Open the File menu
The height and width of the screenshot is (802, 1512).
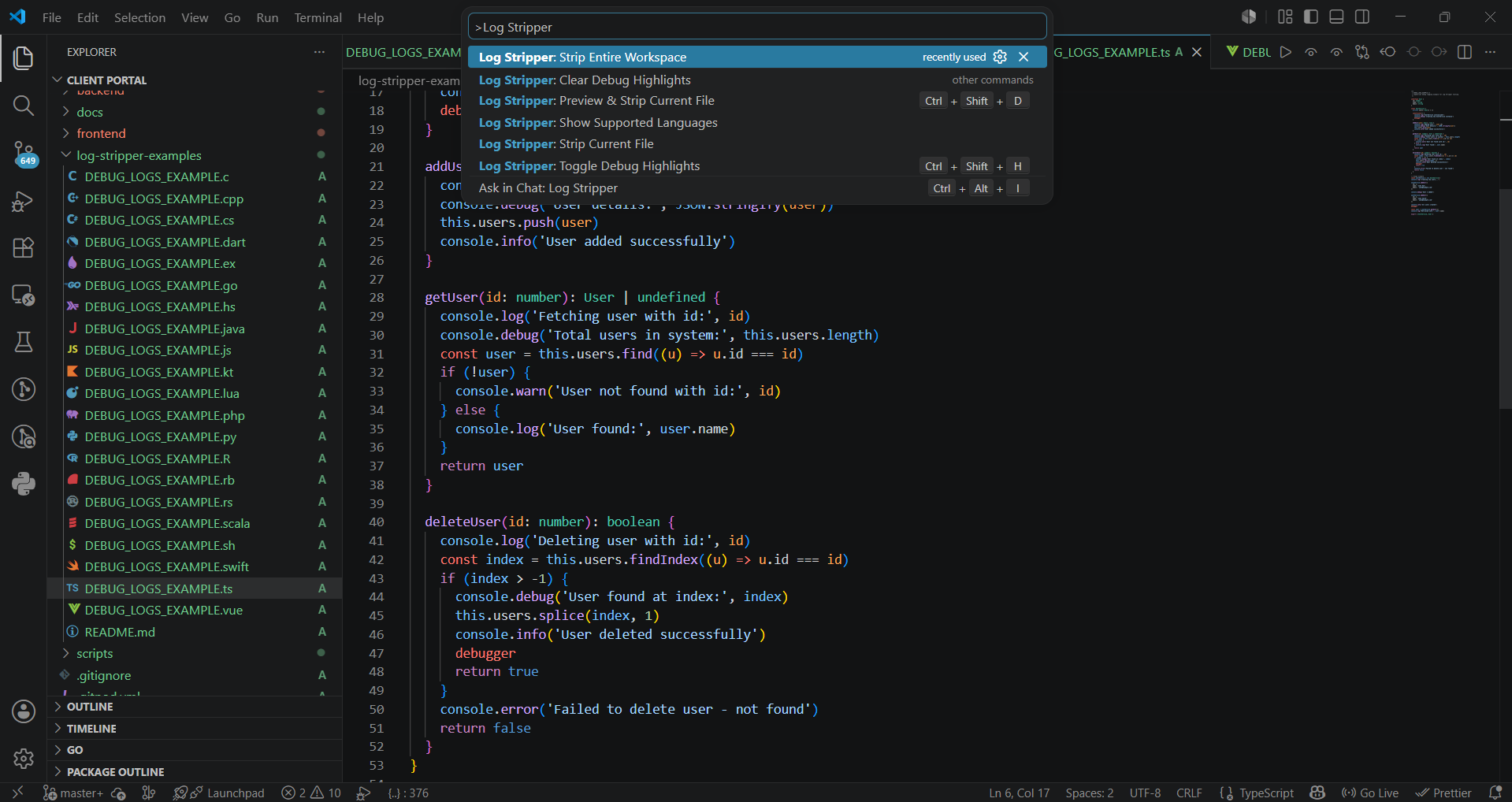(52, 17)
